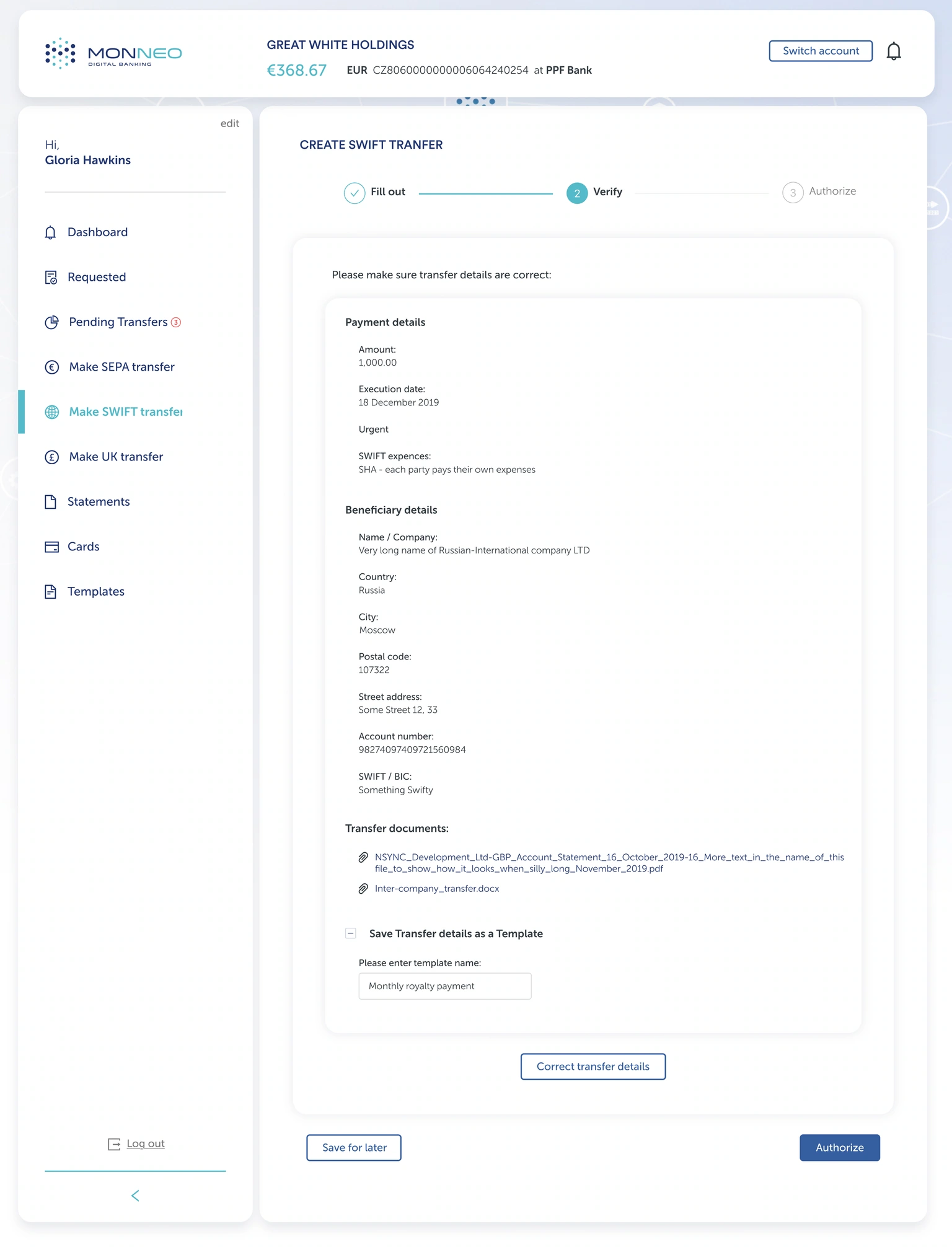
Task: Click Save for later button
Action: [354, 1148]
